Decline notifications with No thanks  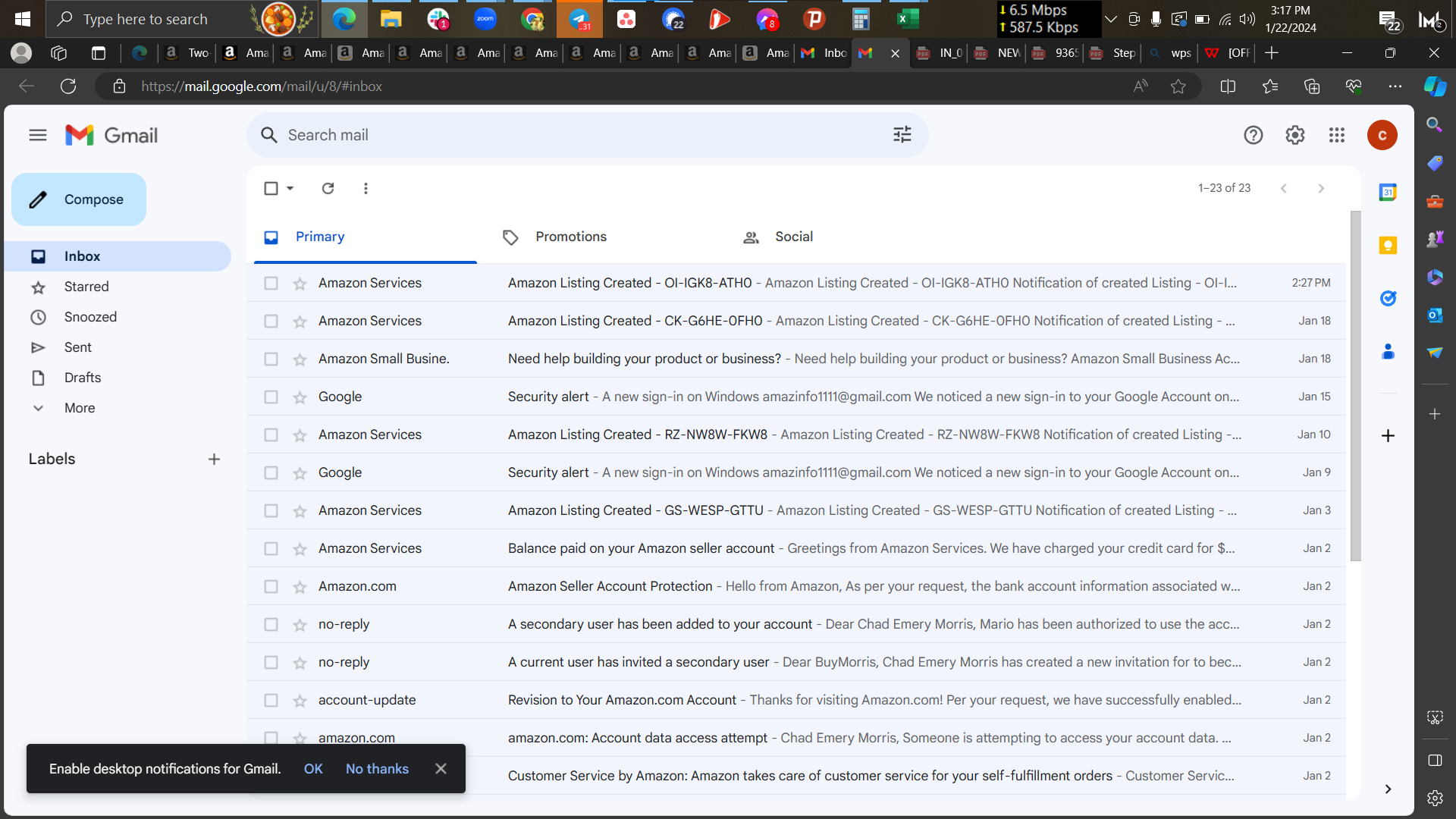pyautogui.click(x=377, y=769)
